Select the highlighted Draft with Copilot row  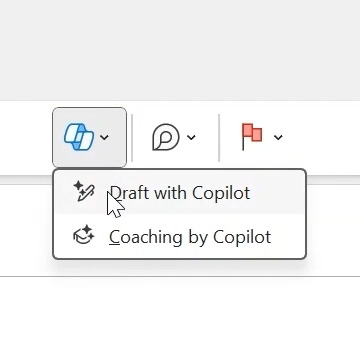coord(180,192)
